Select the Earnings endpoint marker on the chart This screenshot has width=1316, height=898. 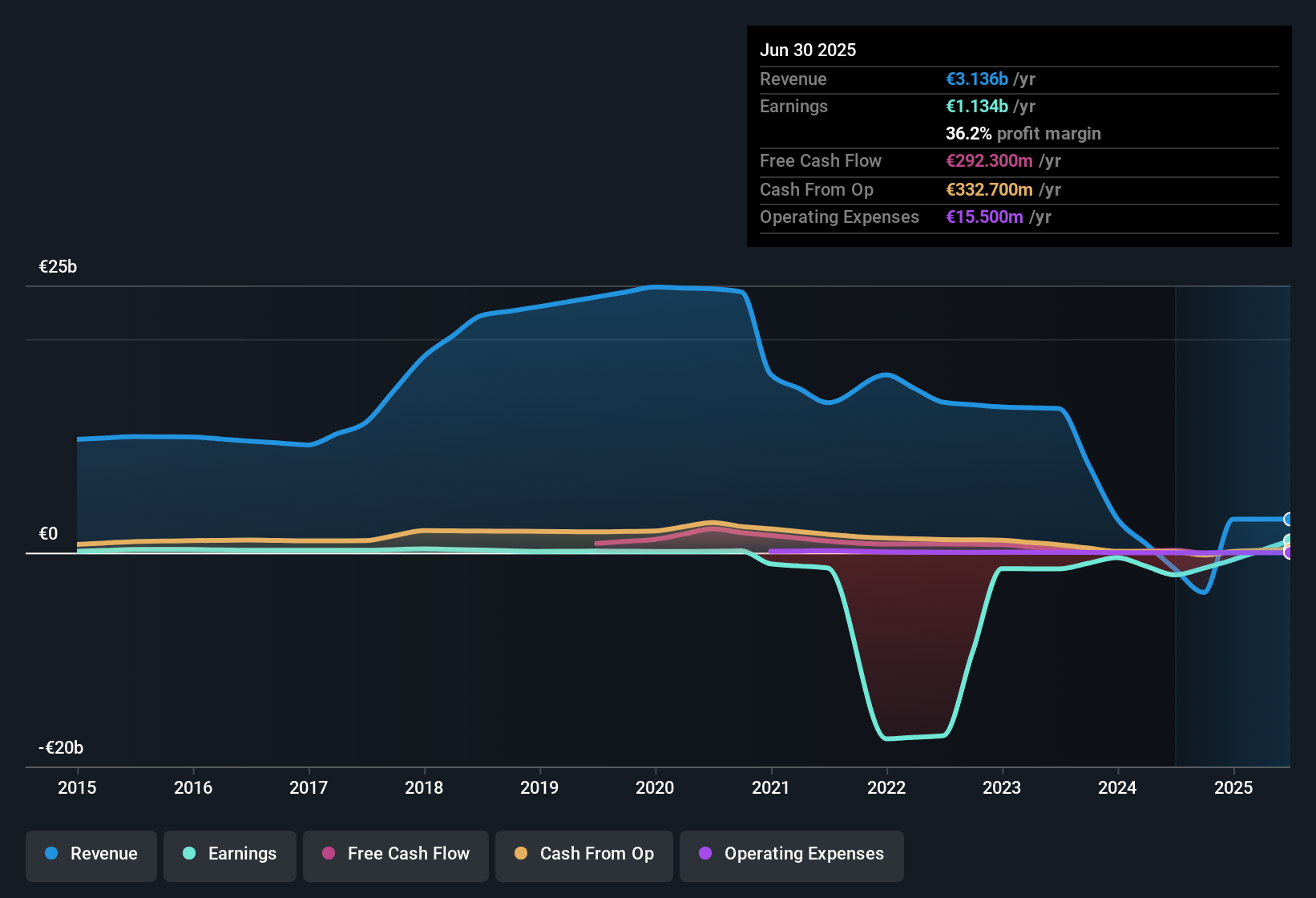[1288, 539]
